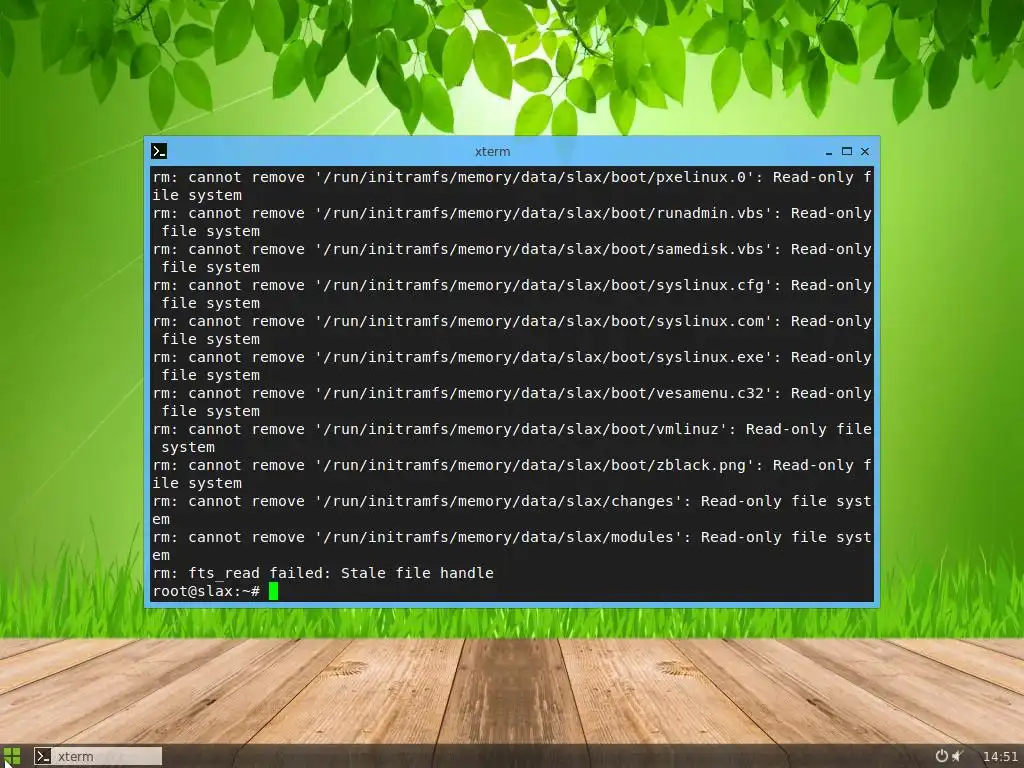This screenshot has width=1024, height=768.
Task: Click the syslinux.com error line
Action: point(512,330)
